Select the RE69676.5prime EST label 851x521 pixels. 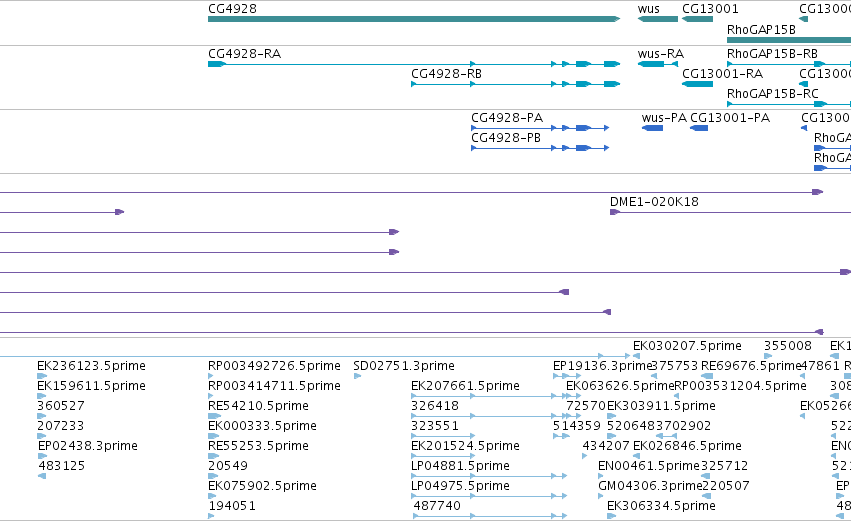tap(751, 366)
